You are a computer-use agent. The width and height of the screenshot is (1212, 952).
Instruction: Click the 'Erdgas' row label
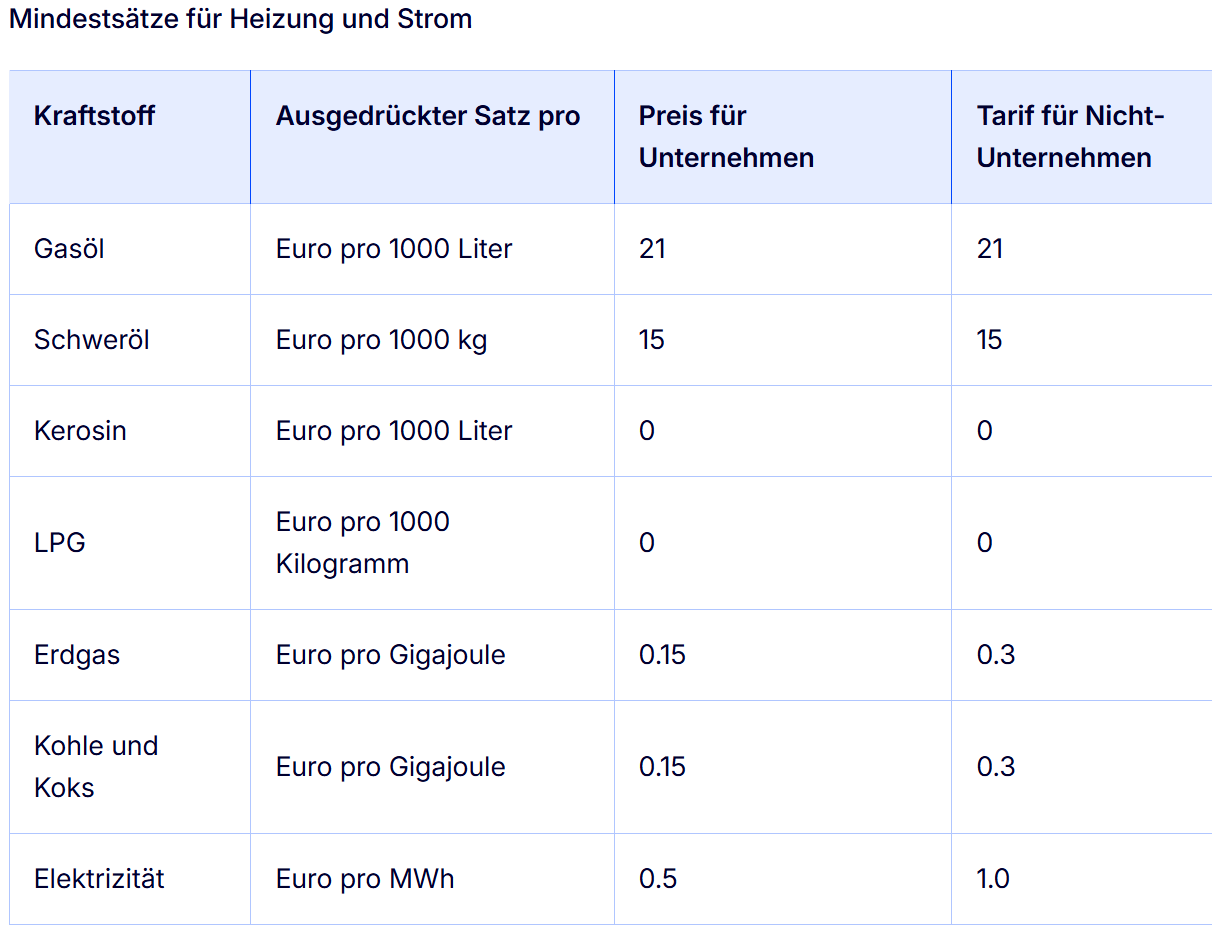77,655
